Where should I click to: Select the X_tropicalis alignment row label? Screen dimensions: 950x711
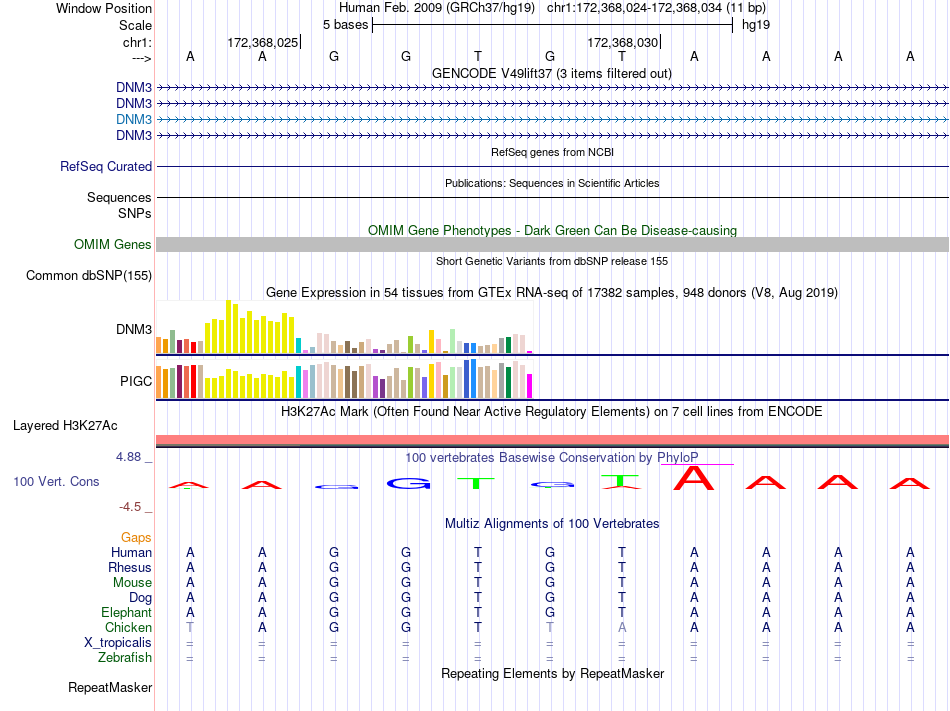tap(118, 643)
